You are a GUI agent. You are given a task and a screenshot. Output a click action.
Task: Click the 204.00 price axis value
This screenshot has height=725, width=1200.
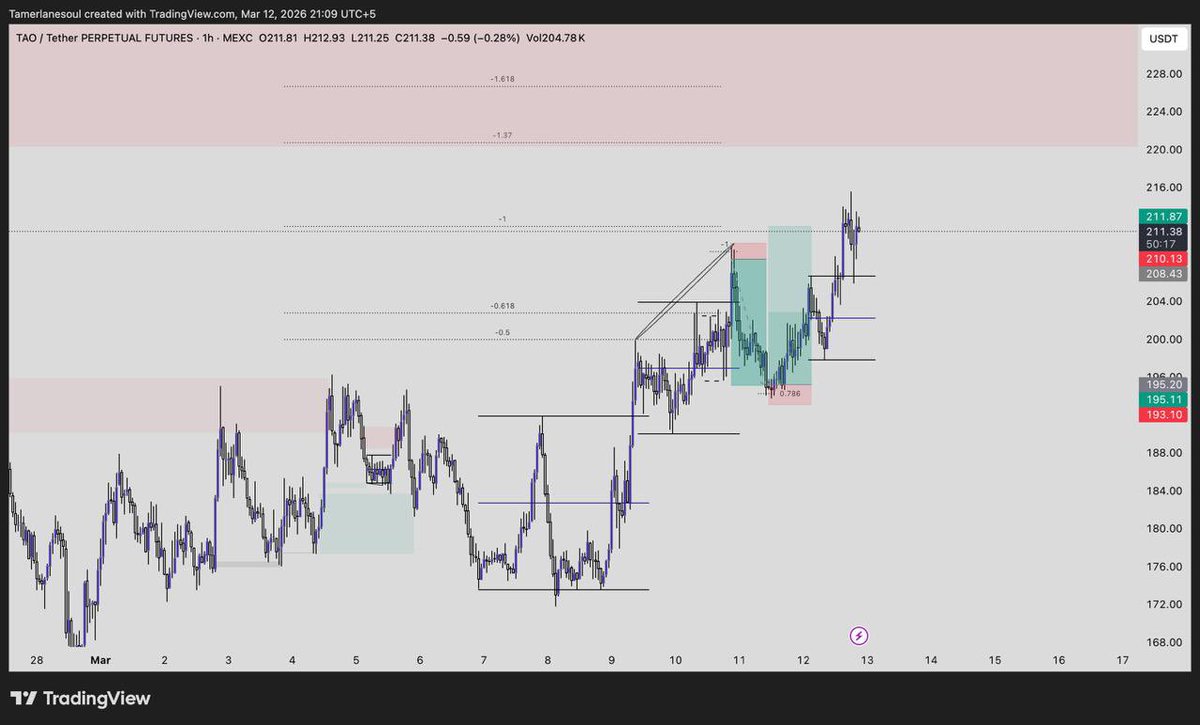tap(1165, 301)
